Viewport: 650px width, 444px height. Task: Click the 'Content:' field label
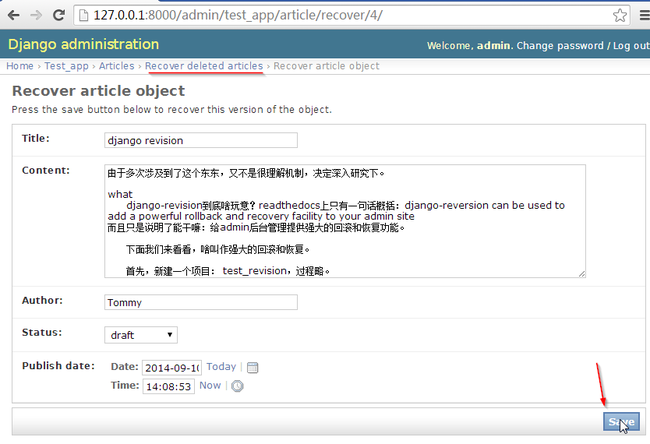[x=46, y=170]
